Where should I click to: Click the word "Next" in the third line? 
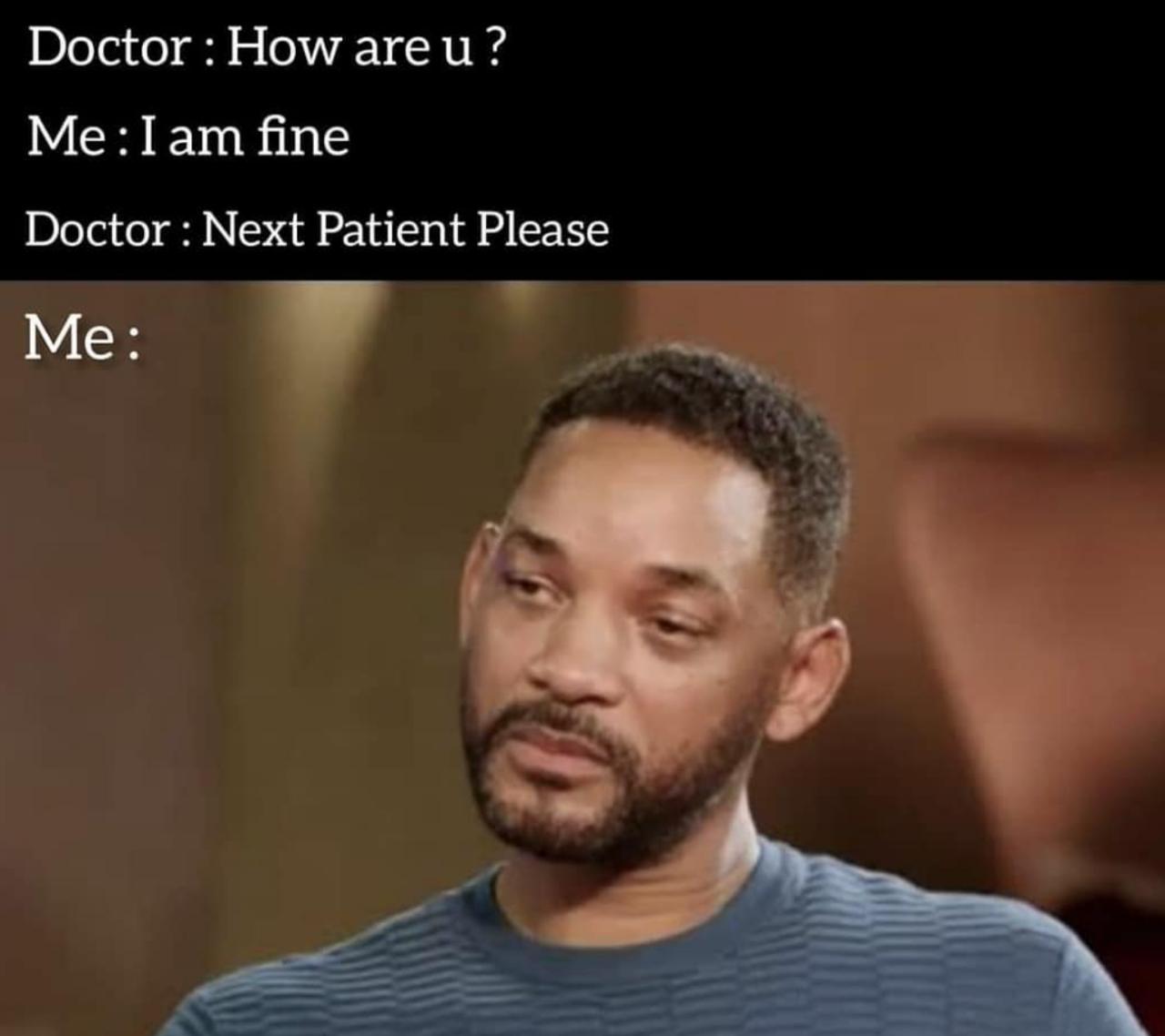point(253,229)
